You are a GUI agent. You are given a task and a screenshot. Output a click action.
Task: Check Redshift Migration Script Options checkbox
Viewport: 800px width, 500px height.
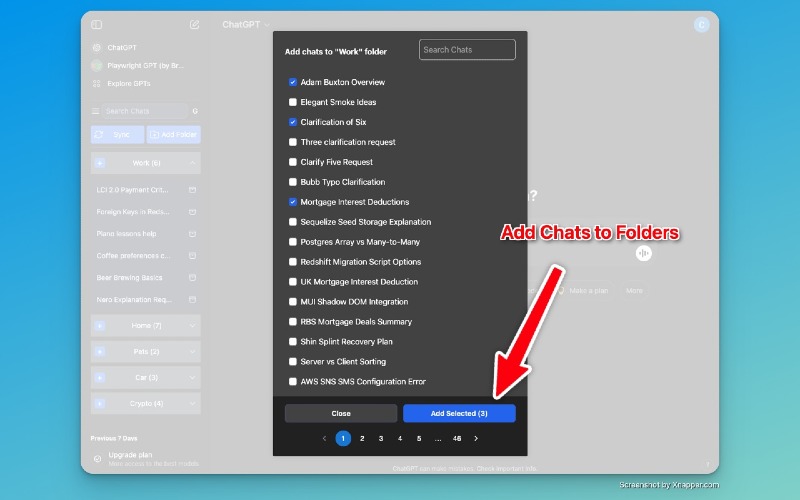292,262
